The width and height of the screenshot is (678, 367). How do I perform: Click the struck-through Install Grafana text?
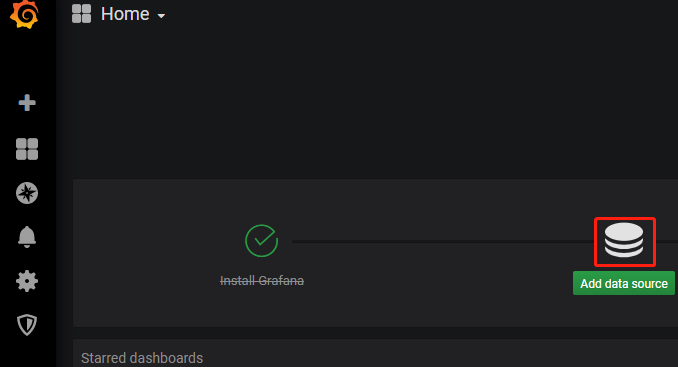coord(262,281)
